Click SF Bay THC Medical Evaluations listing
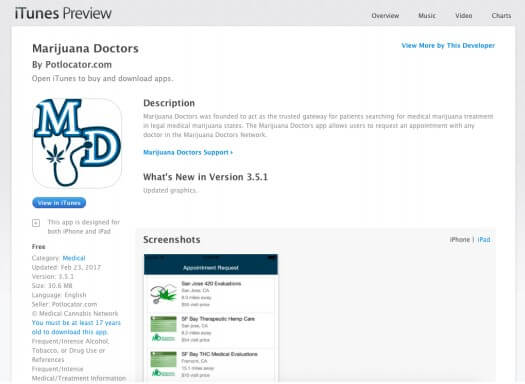525x384 pixels. [211, 364]
